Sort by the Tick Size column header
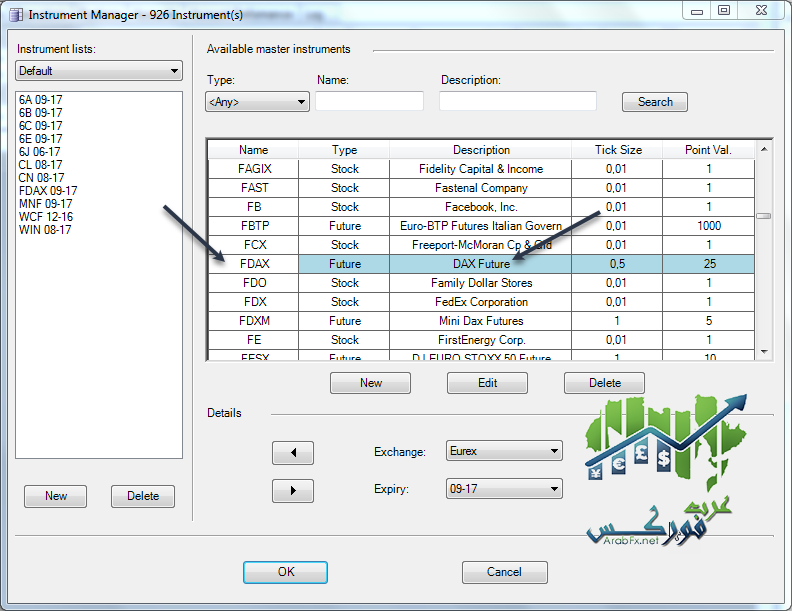Screen dimensions: 792x611 (x=617, y=150)
